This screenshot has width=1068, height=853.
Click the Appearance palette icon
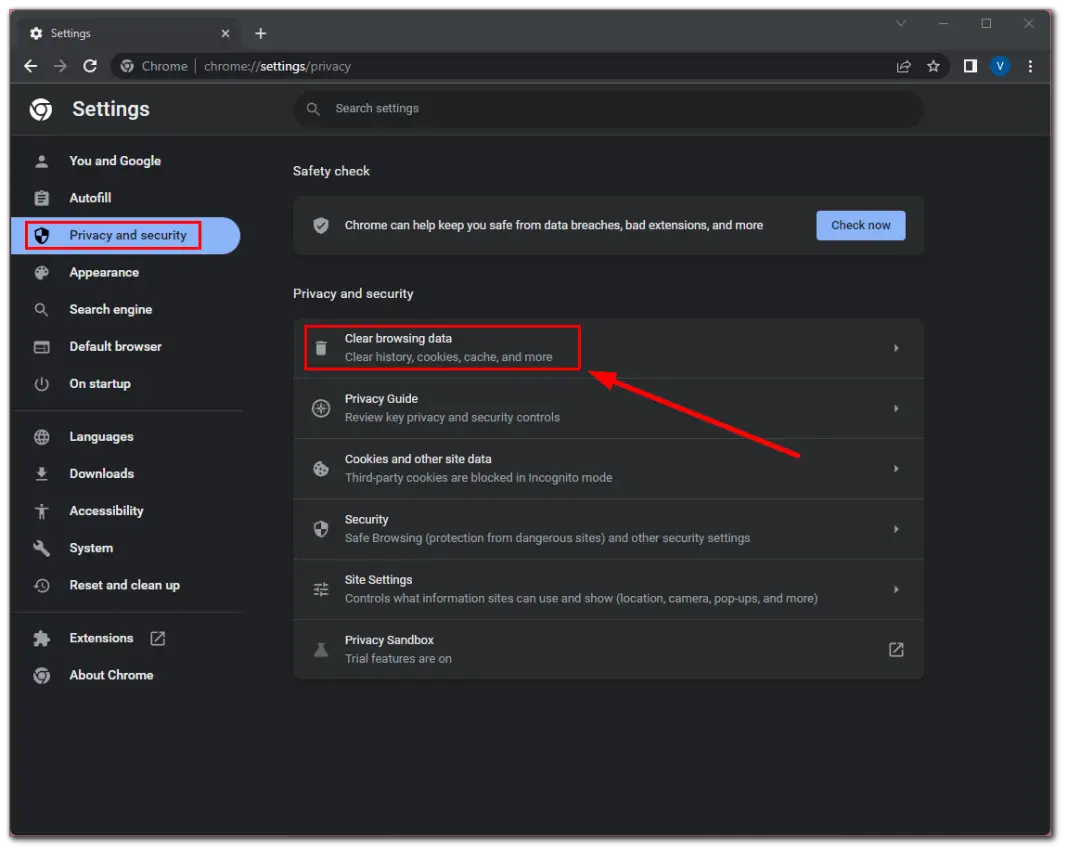tap(41, 272)
